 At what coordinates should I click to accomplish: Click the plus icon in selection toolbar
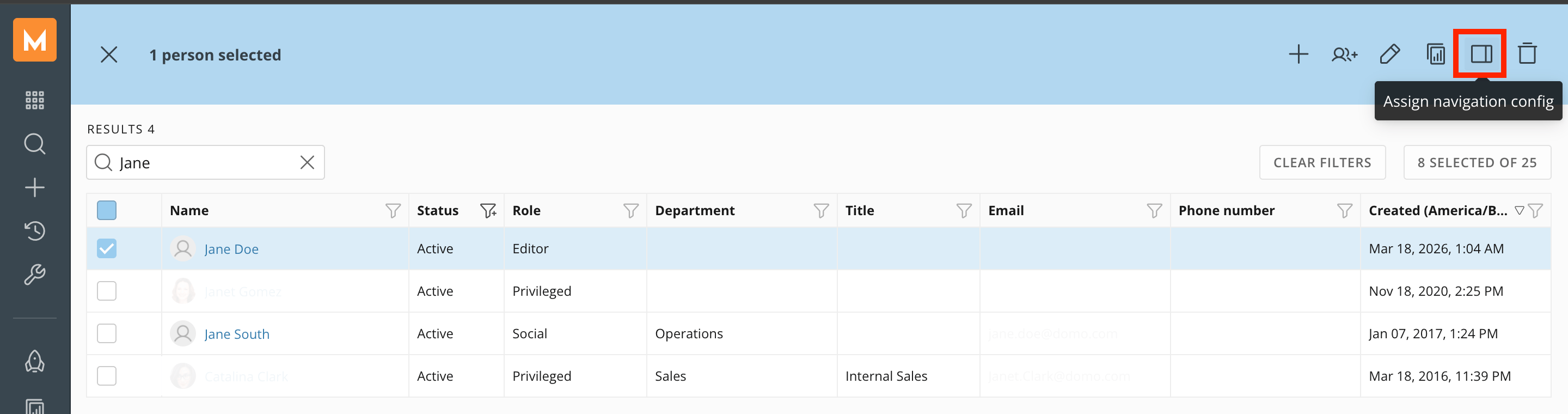click(1298, 54)
